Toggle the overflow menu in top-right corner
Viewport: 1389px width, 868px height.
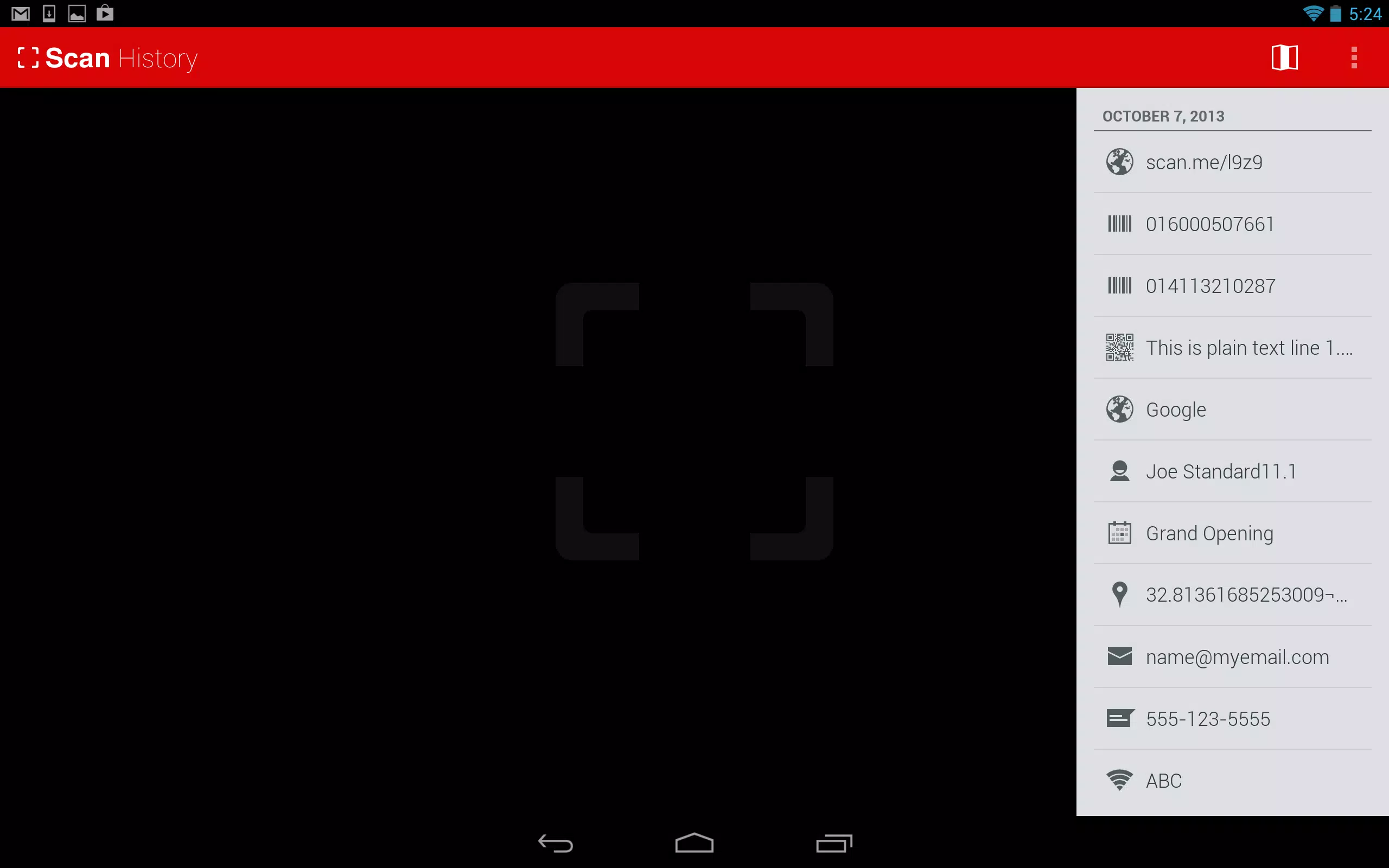pos(1354,57)
